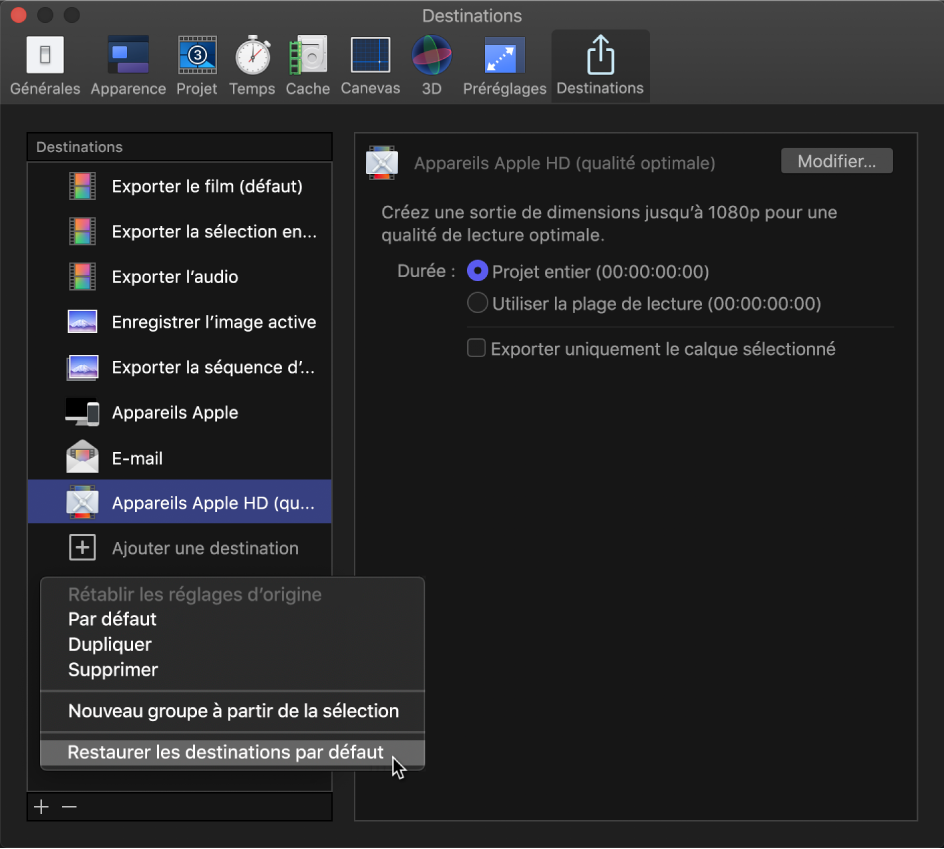
Task: Click Ajouter une destination in list
Action: coord(204,548)
